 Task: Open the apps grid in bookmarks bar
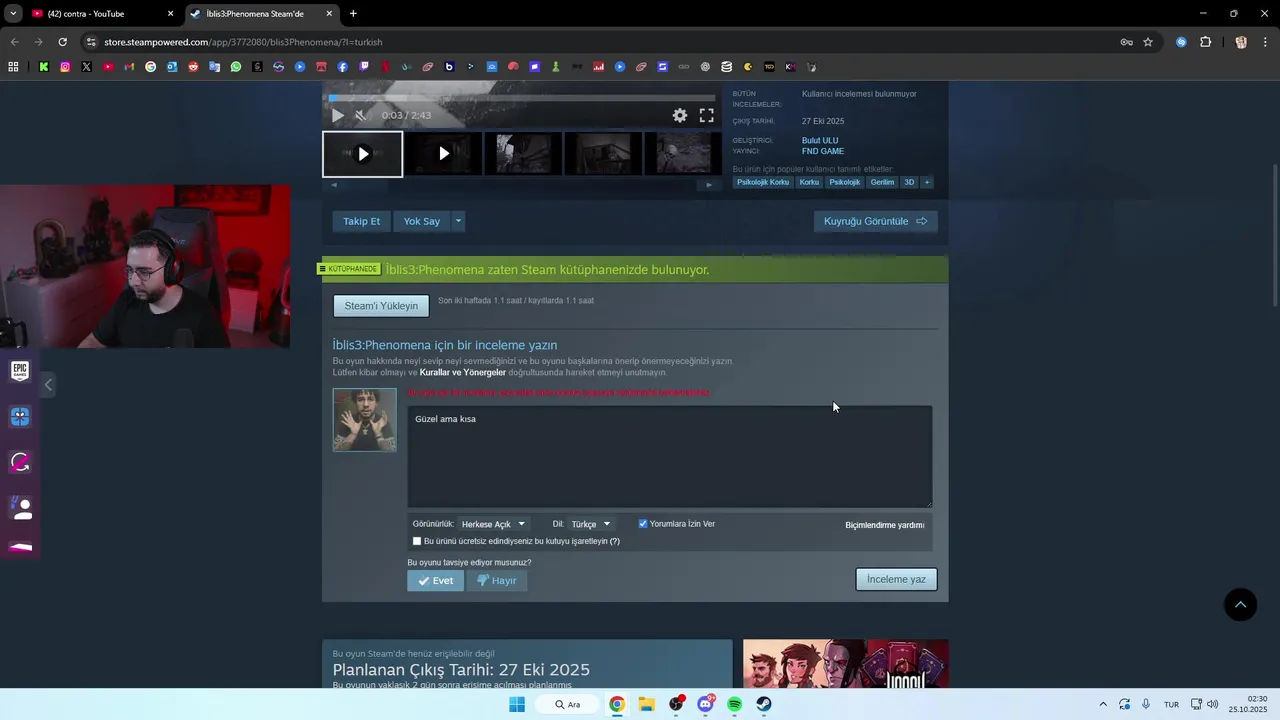coord(13,67)
